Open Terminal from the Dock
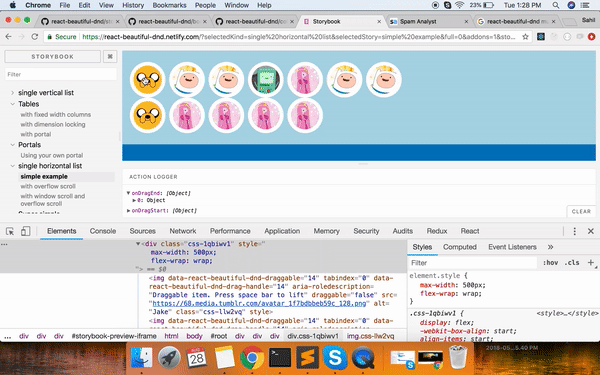 coord(280,358)
